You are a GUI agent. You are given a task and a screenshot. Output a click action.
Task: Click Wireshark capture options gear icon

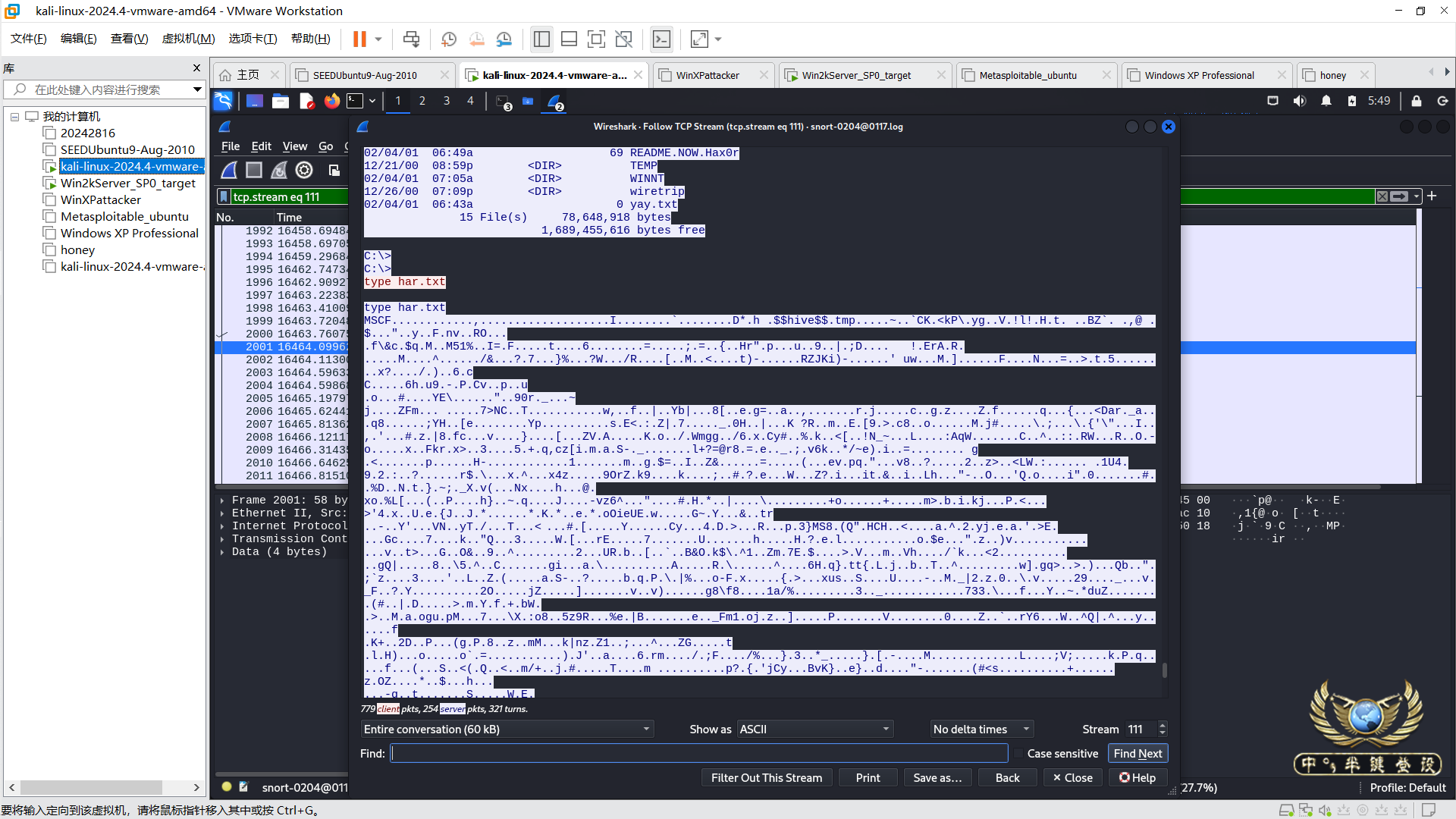[x=304, y=170]
